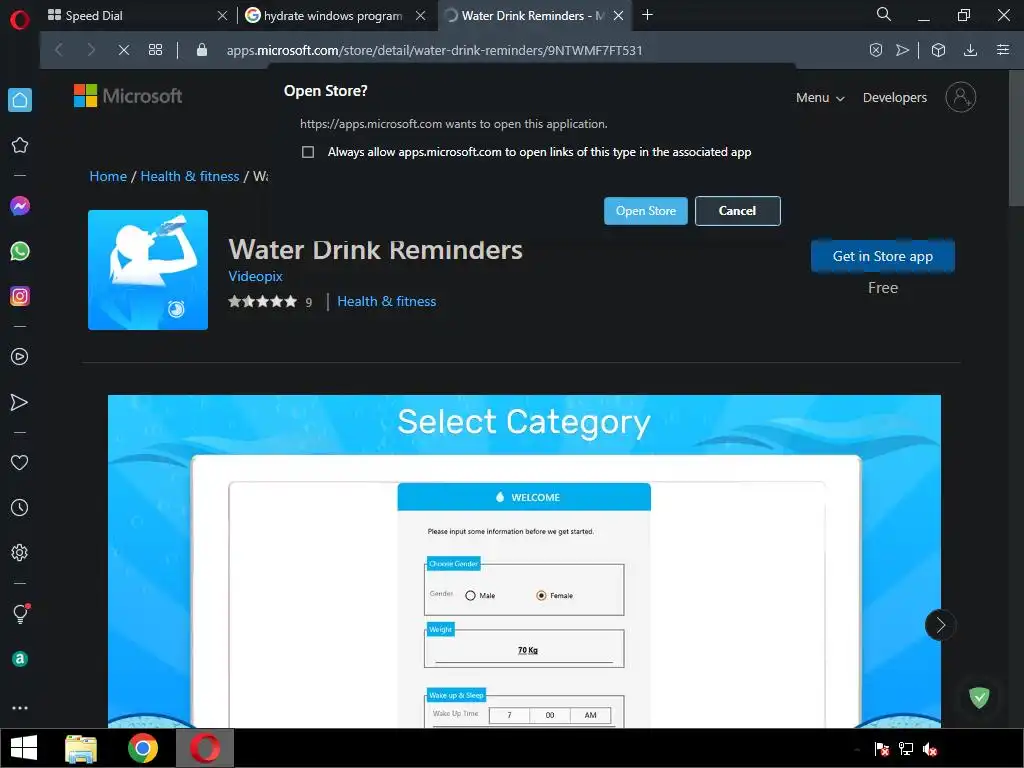Open Microsoft account sign-in avatar
Viewport: 1024px width, 768px height.
click(x=961, y=97)
